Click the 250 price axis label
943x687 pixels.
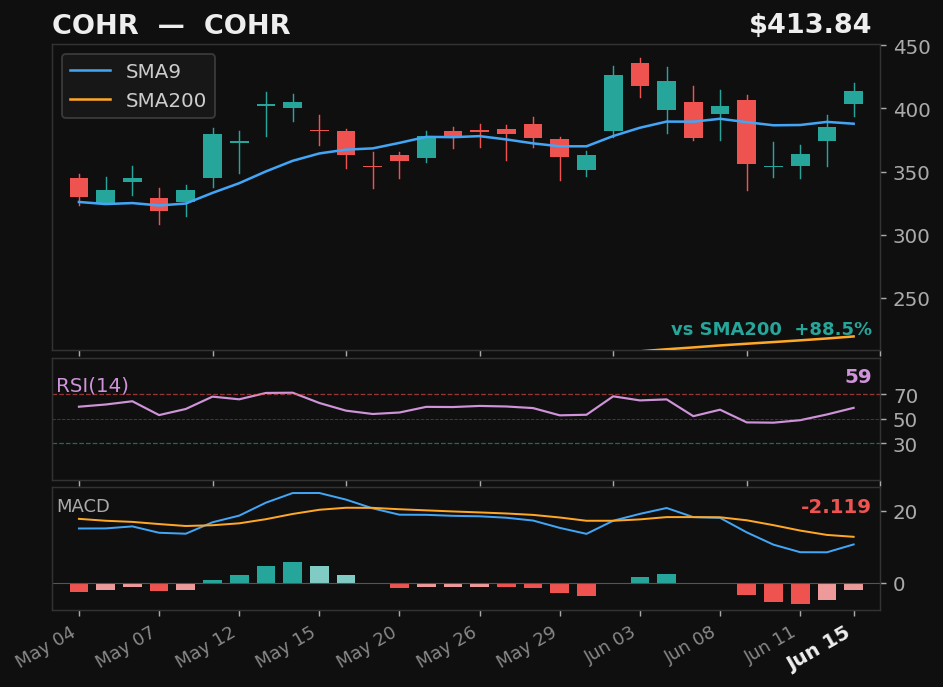tap(912, 299)
